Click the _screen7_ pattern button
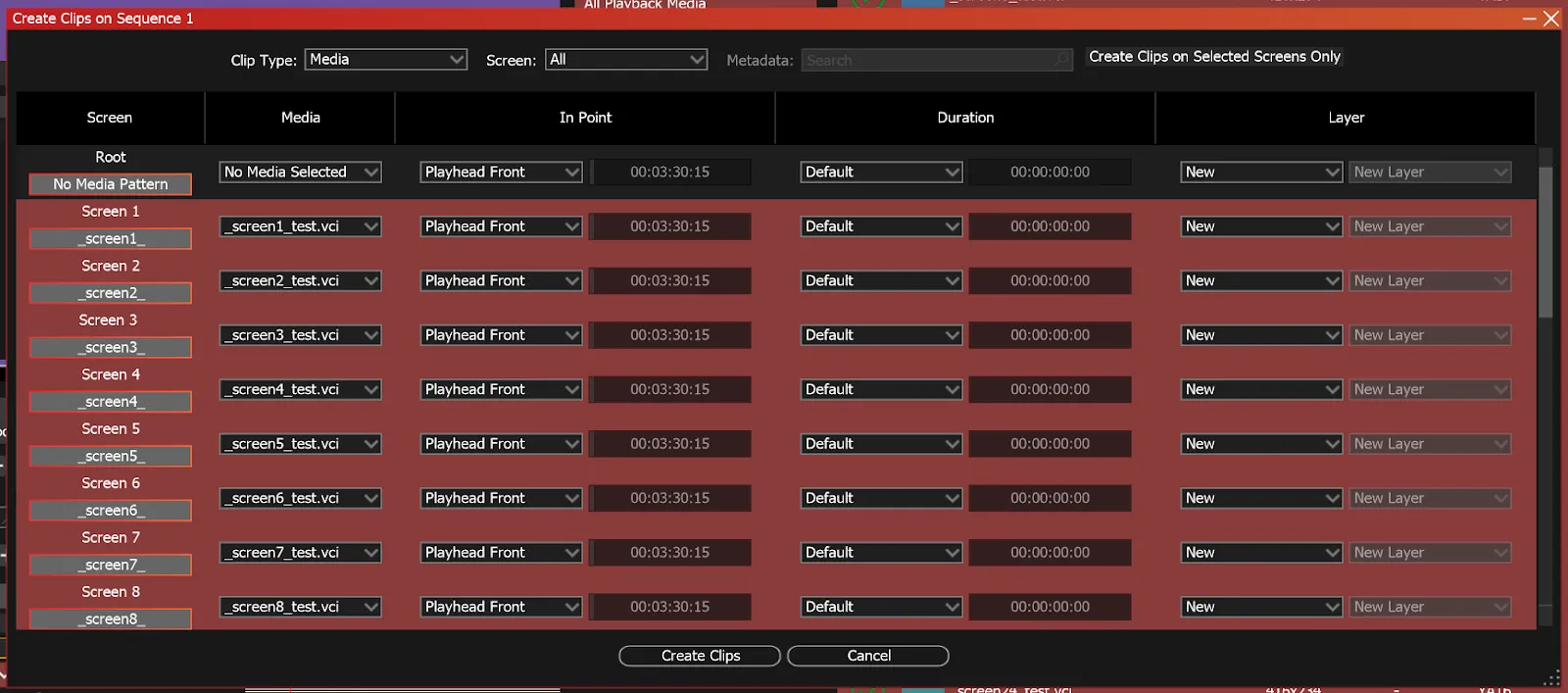Screen dimensions: 1568x693 point(110,565)
